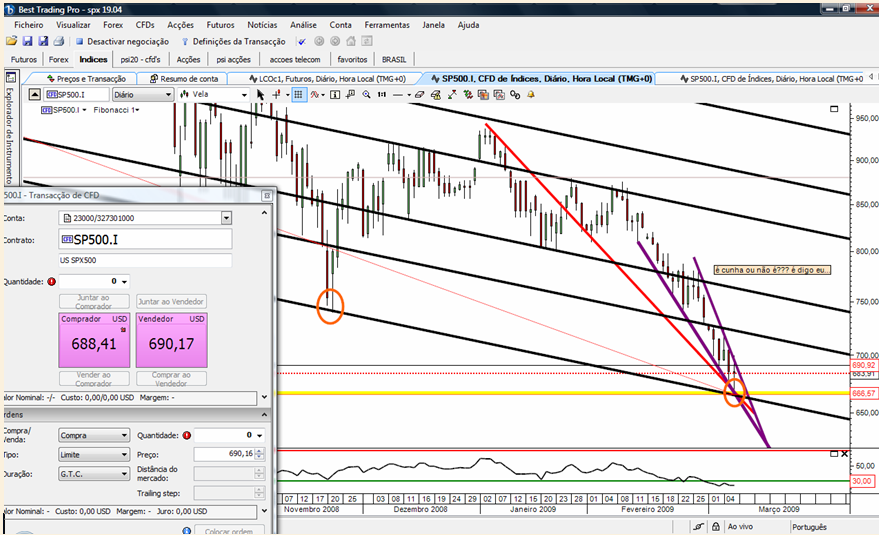Click Juntar ao Comprador button

click(94, 301)
